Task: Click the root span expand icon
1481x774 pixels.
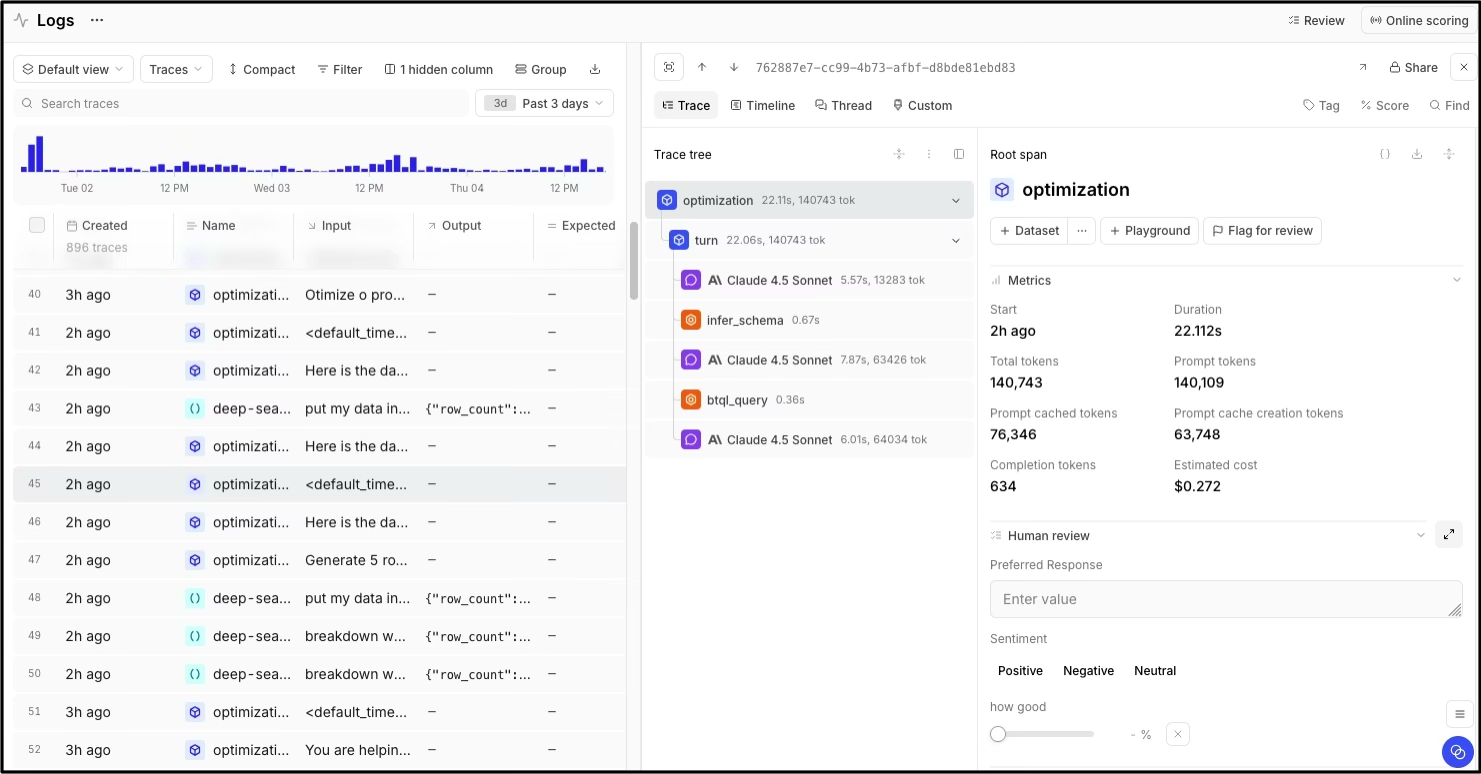Action: 1449,154
